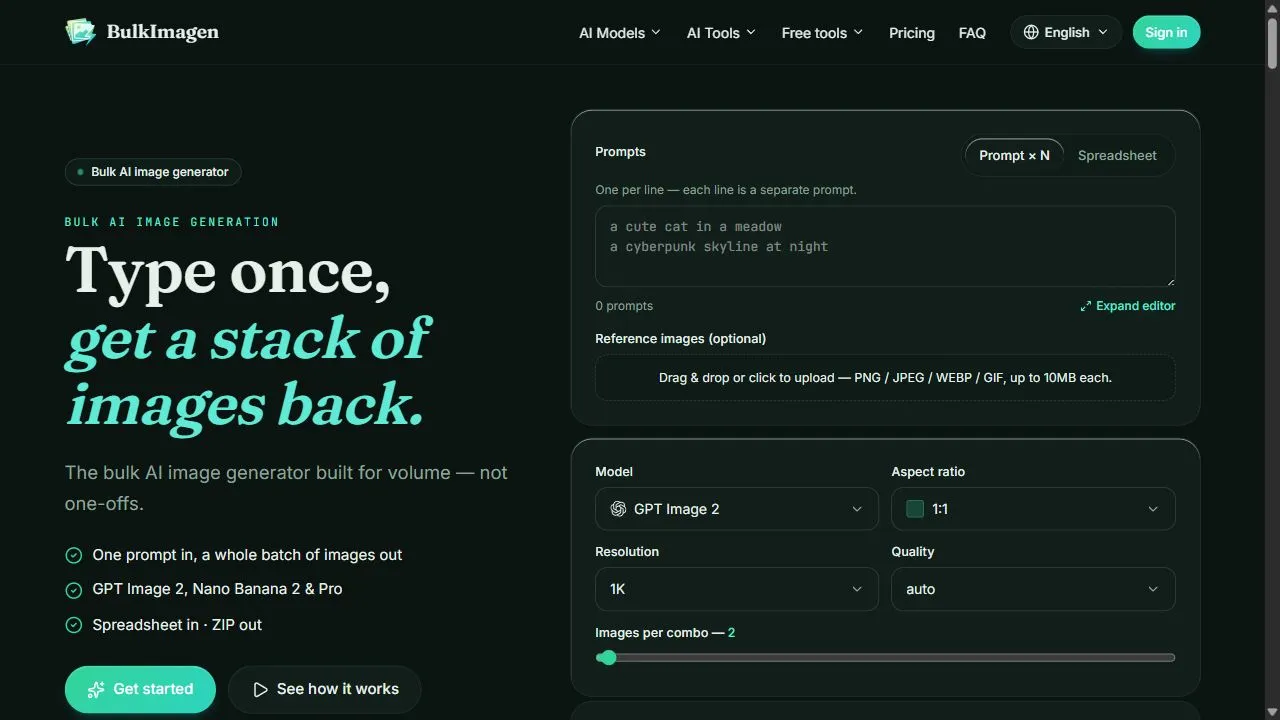Click the play icon on See how it works

[x=260, y=690]
